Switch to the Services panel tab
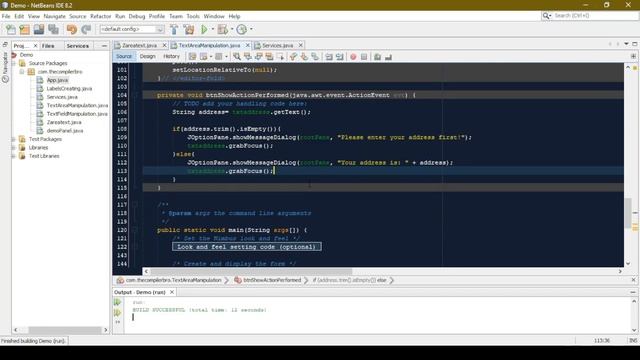 (x=78, y=46)
